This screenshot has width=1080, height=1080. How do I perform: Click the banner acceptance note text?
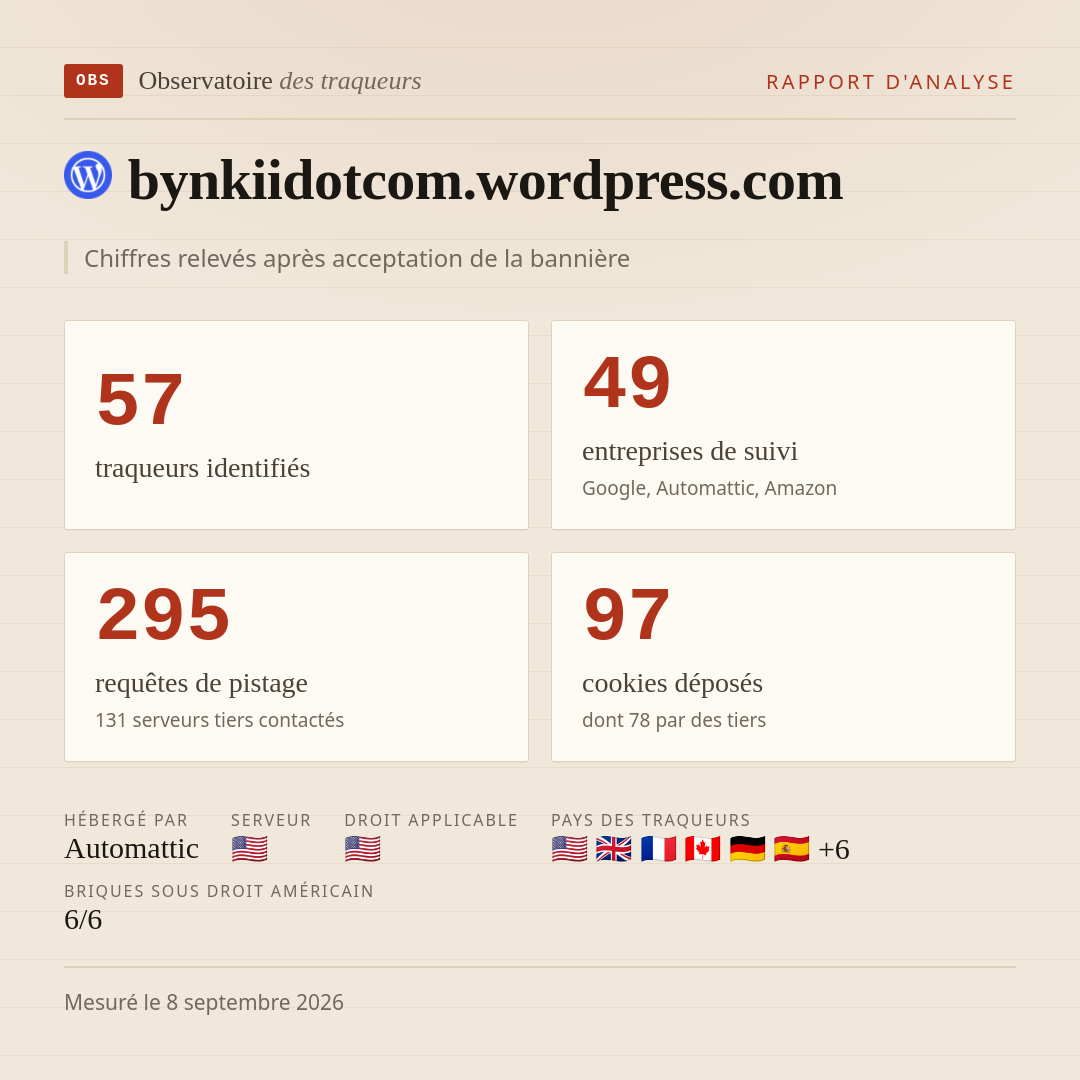(x=357, y=258)
